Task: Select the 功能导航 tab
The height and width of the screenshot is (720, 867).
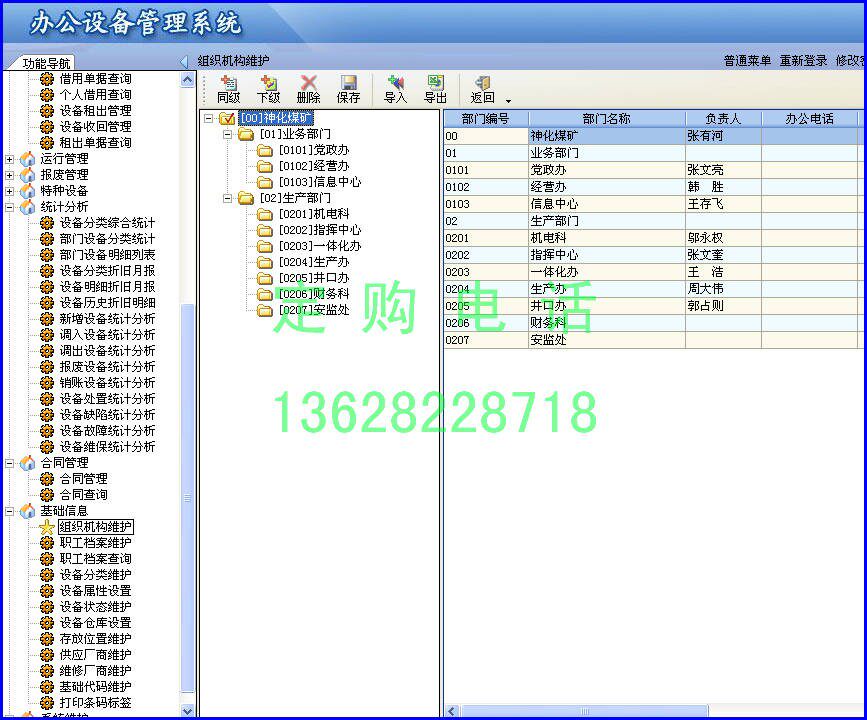Action: click(45, 63)
